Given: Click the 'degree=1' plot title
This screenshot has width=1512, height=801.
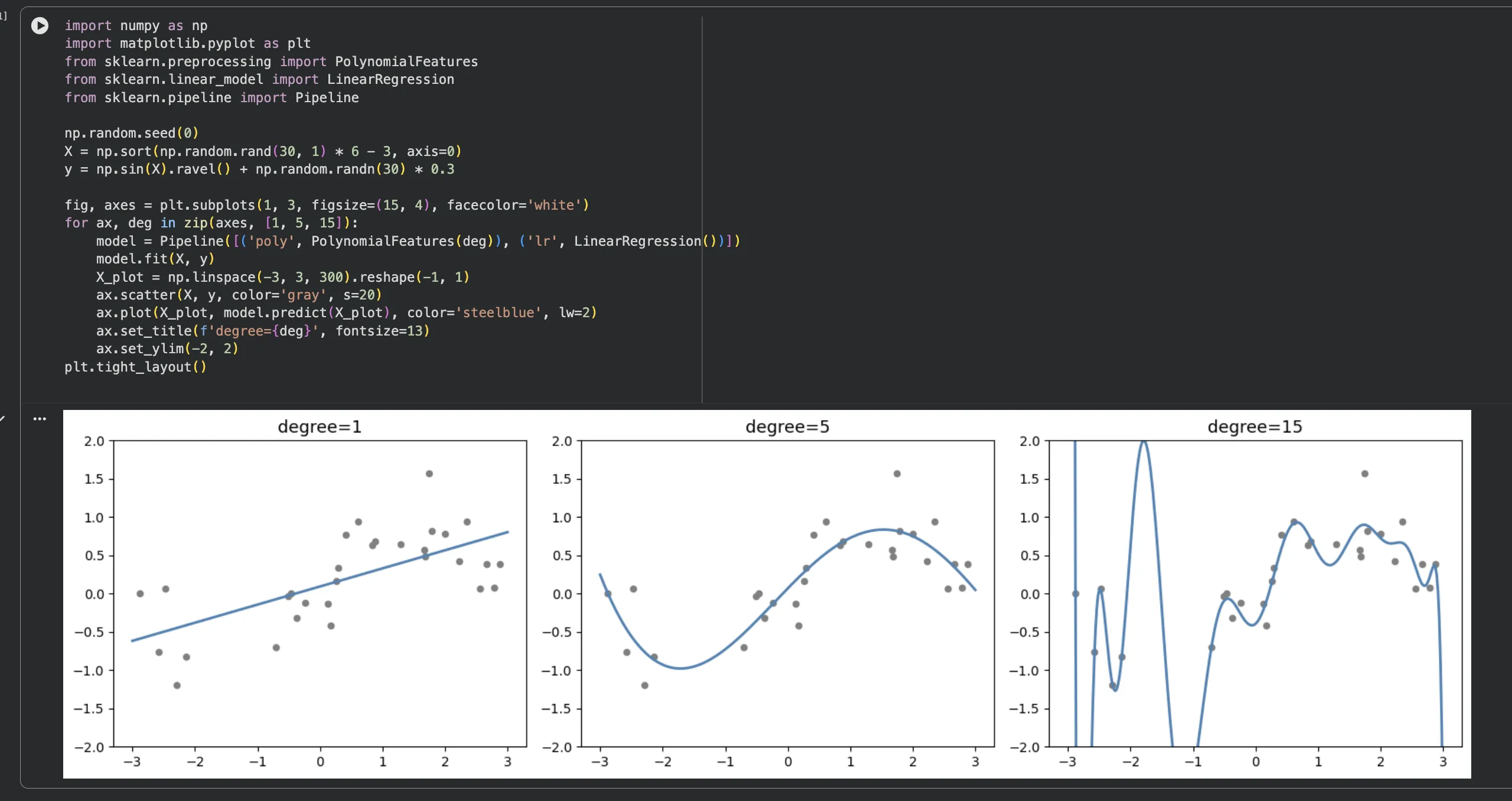Looking at the screenshot, I should (x=319, y=426).
